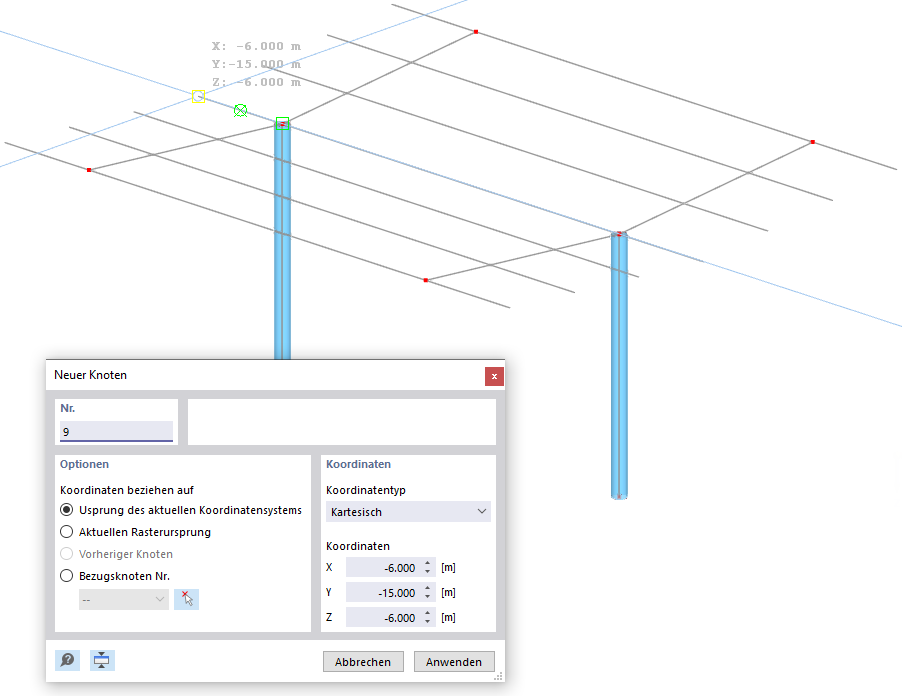
Task: Click the Anwenden button
Action: 454,662
